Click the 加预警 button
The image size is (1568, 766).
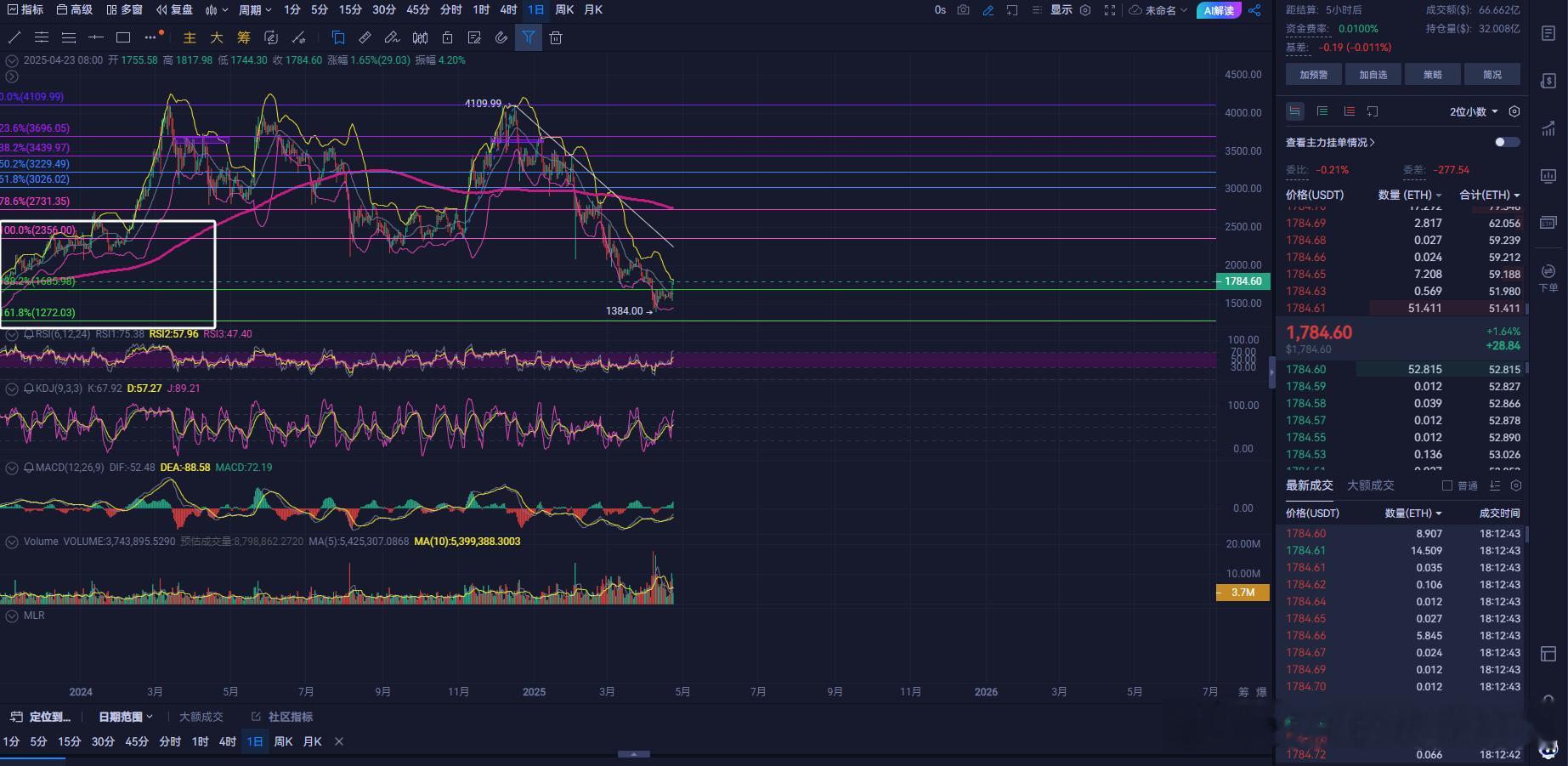pyautogui.click(x=1313, y=75)
